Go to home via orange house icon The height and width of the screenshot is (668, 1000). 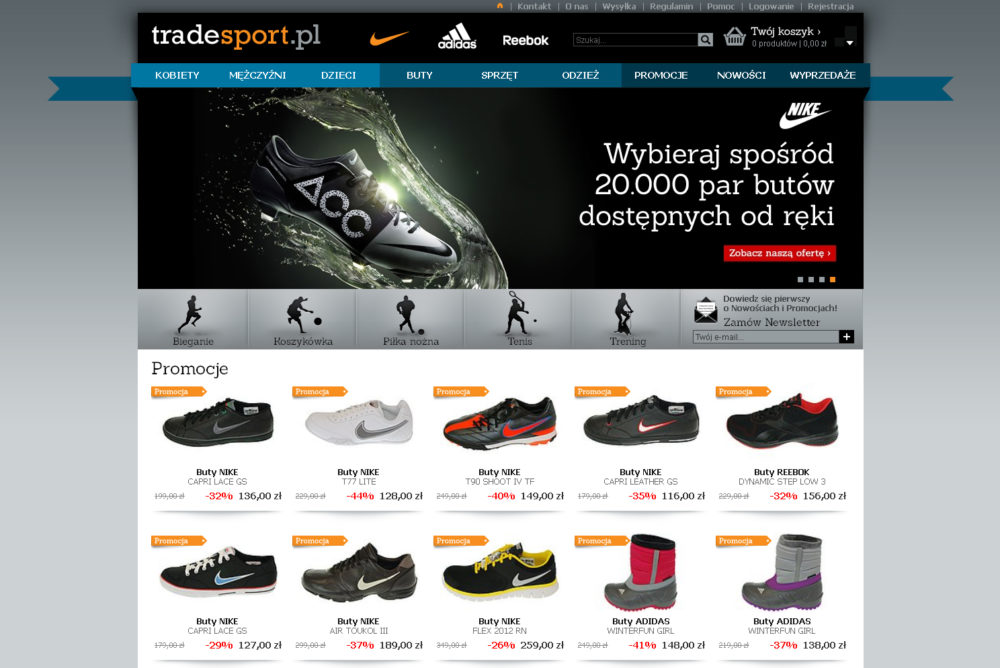500,6
